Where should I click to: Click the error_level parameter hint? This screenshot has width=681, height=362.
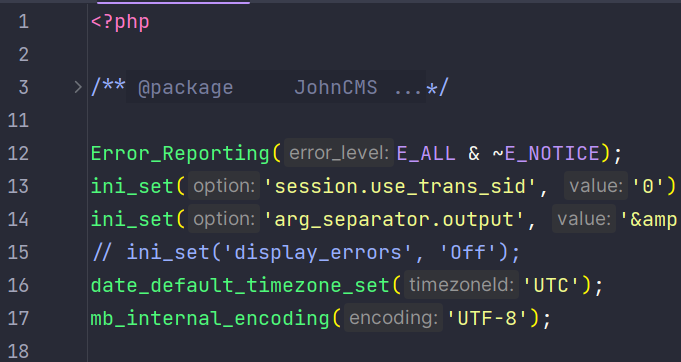click(339, 153)
